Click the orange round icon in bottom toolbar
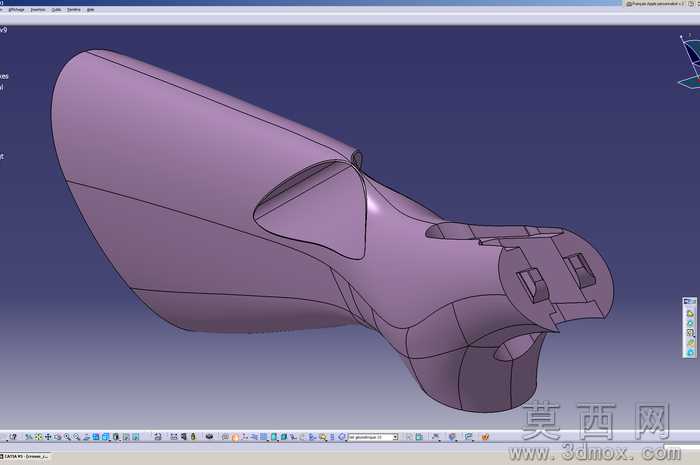Viewport: 700px width, 465px height. tap(235, 437)
